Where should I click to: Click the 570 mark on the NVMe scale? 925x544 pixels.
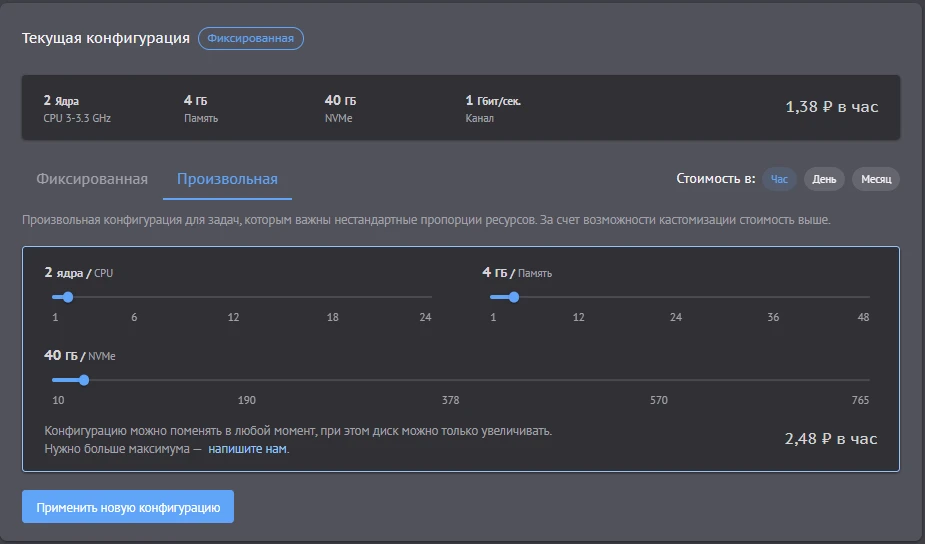point(659,401)
